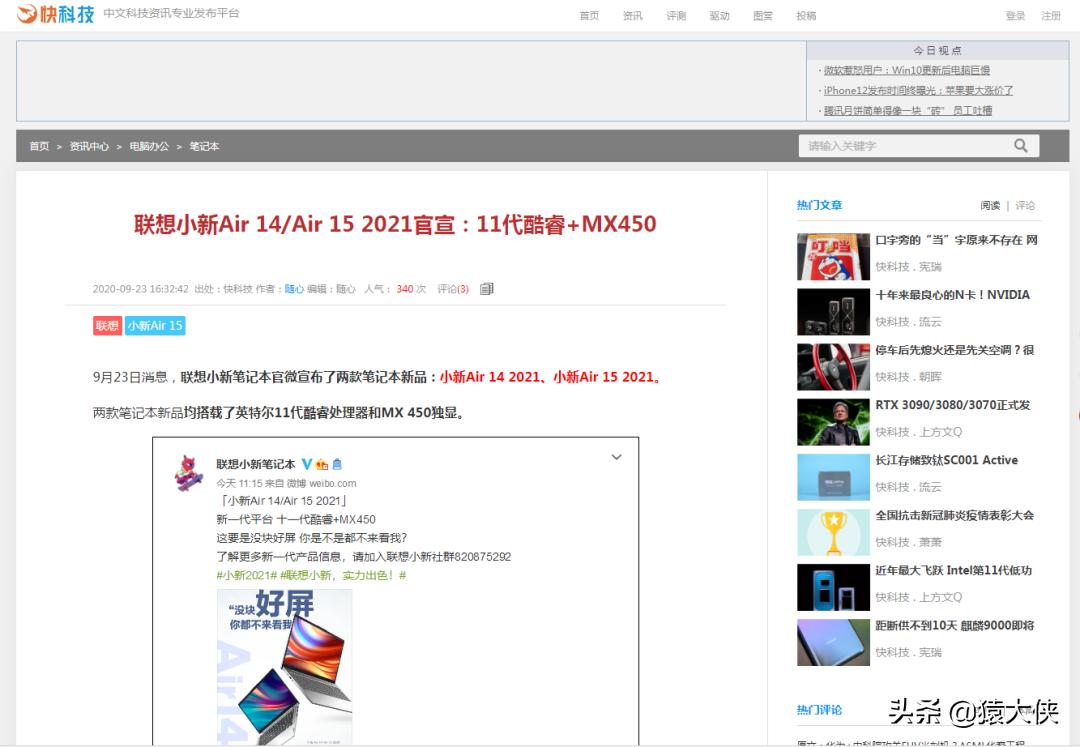This screenshot has height=747, width=1080.
Task: Open iPhone12 release time headline
Action: click(x=918, y=90)
